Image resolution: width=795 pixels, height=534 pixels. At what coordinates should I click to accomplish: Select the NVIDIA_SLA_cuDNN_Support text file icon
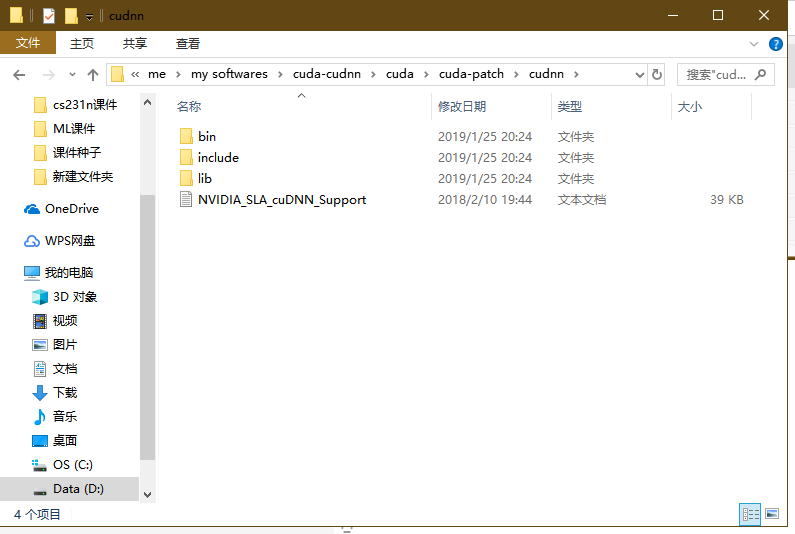[186, 199]
